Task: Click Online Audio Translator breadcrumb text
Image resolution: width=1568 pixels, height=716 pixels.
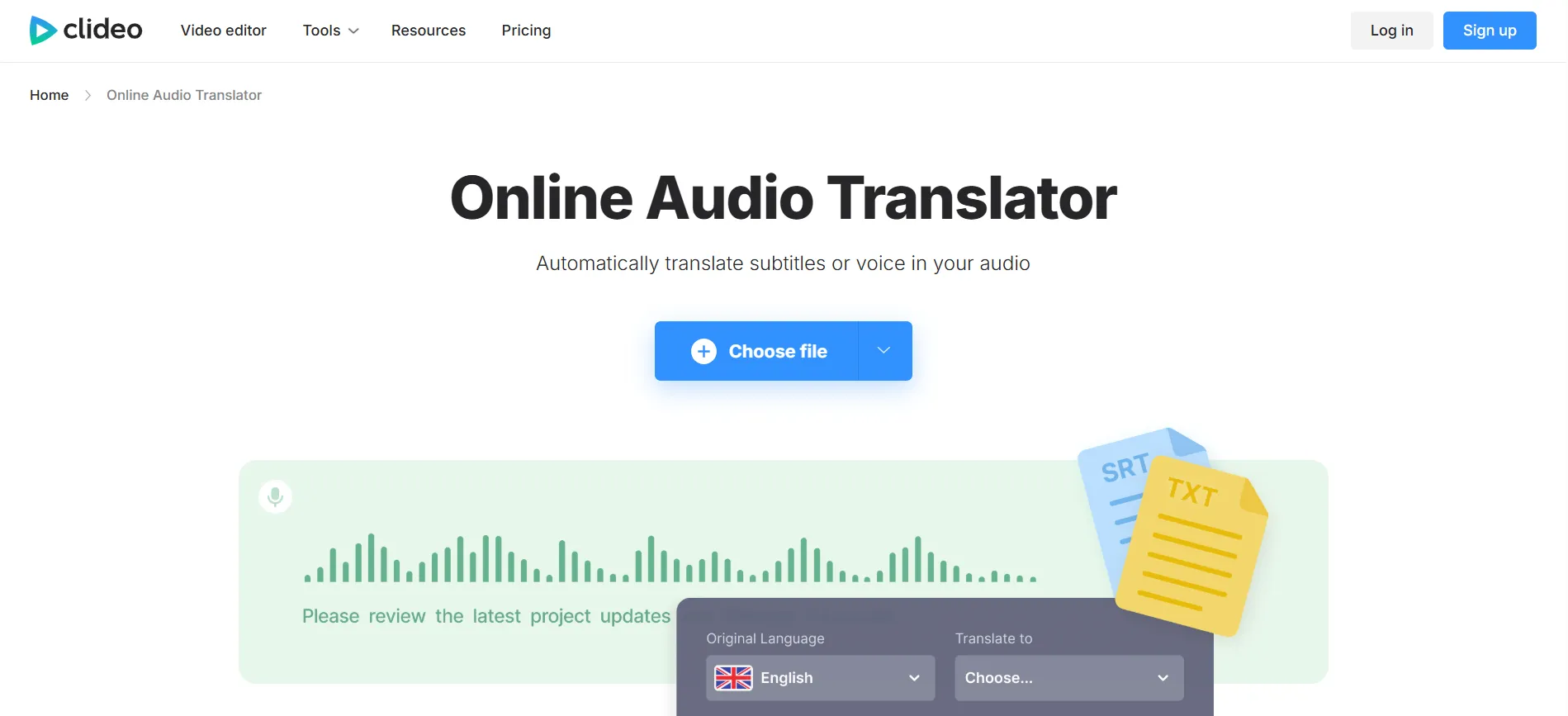Action: 184,95
